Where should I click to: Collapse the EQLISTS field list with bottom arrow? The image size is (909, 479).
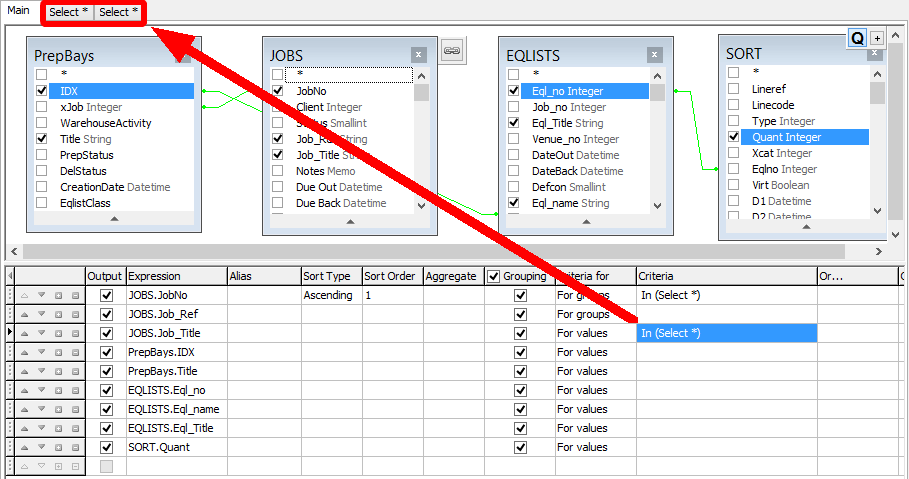[x=586, y=218]
